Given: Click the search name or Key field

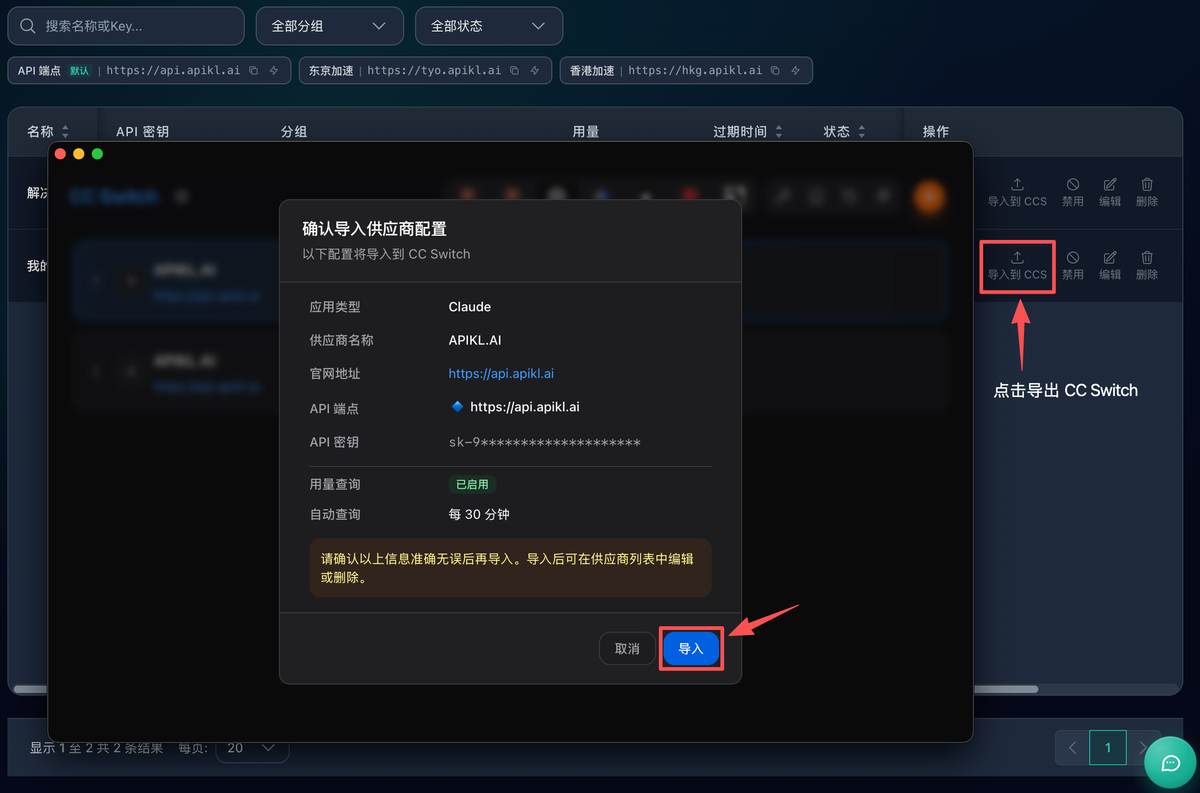Looking at the screenshot, I should [x=126, y=26].
